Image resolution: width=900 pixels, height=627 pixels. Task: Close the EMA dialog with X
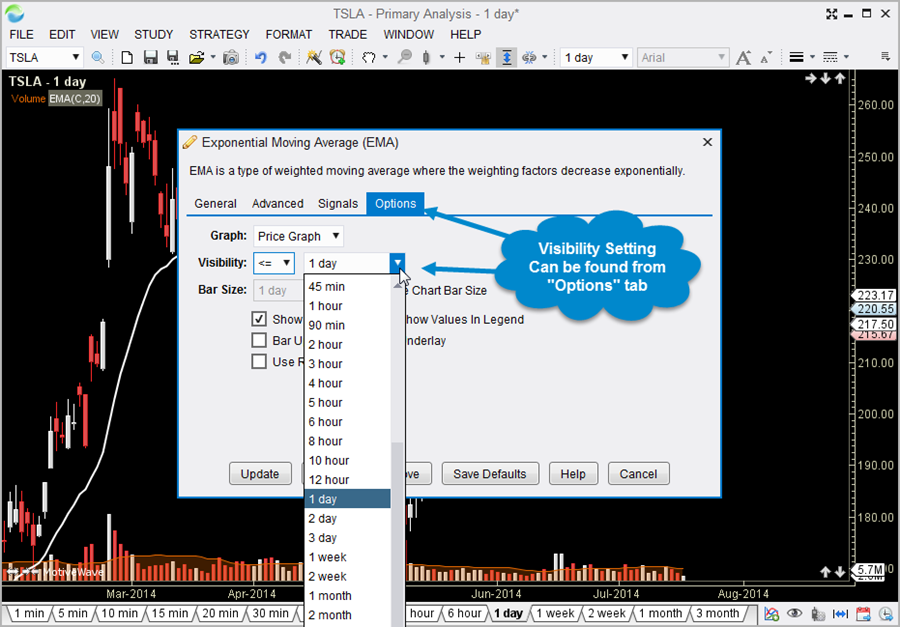pos(707,142)
